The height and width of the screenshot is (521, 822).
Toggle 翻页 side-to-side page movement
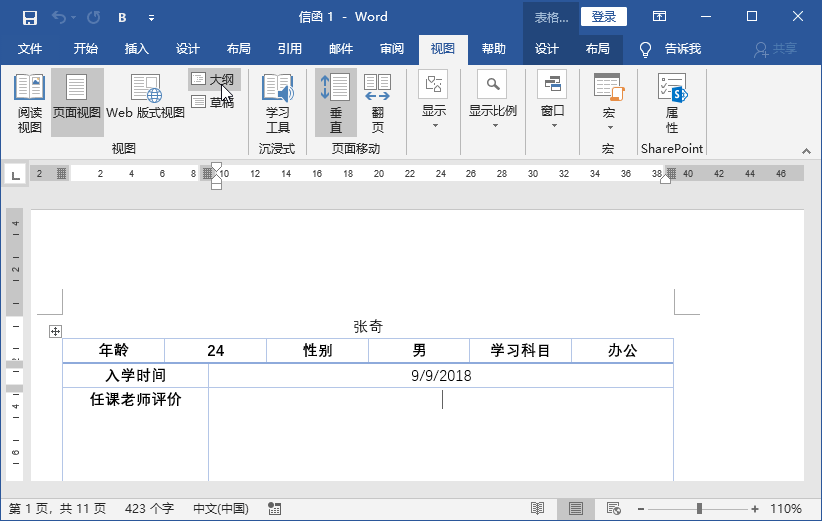coord(377,103)
